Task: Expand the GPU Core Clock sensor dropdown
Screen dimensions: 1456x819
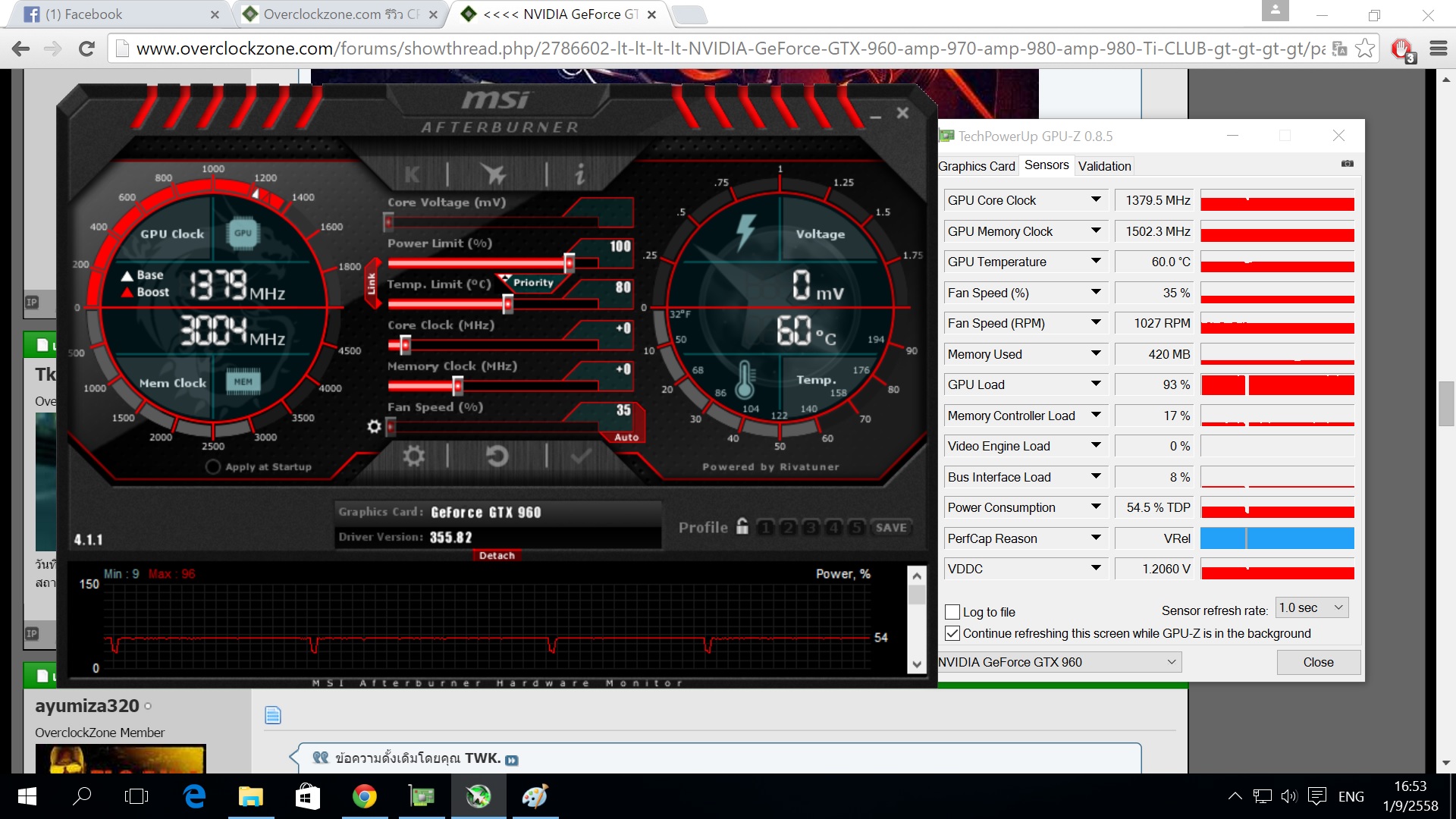Action: 1096,200
